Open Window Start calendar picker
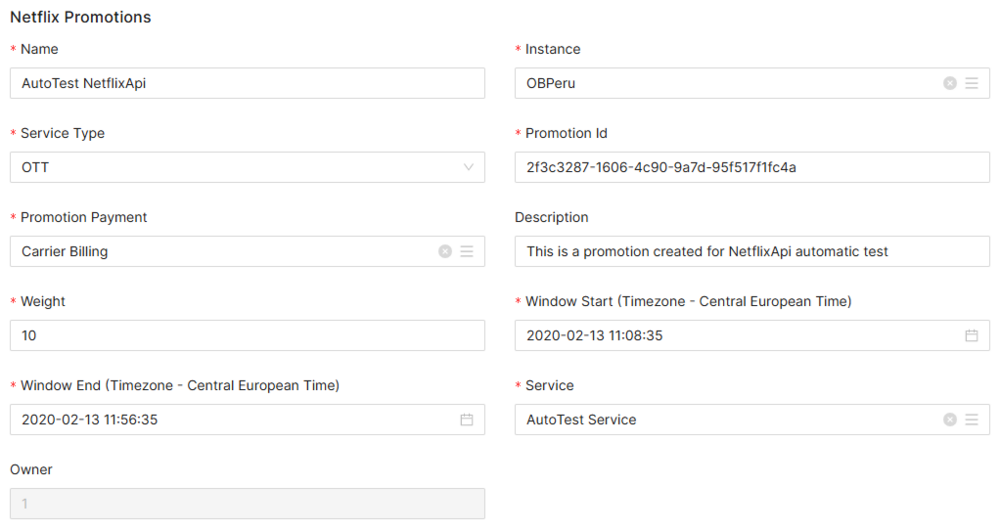The width and height of the screenshot is (1000, 531). pyautogui.click(x=971, y=335)
